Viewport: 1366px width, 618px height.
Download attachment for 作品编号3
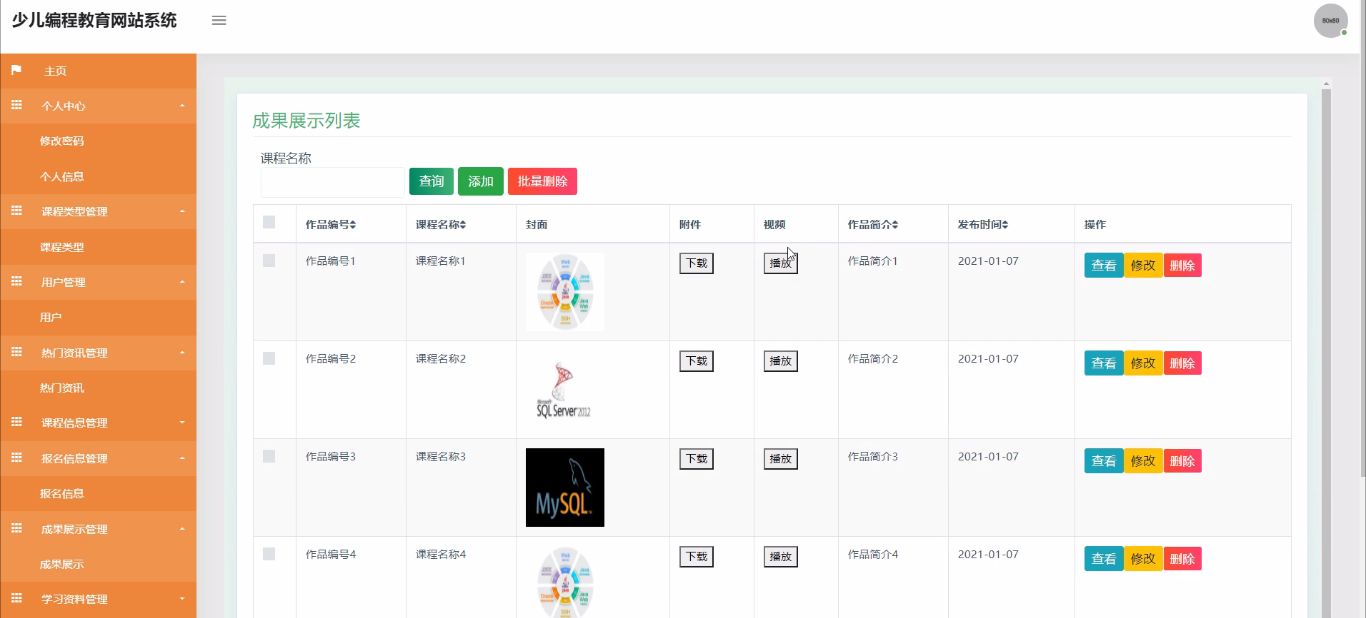coord(696,459)
